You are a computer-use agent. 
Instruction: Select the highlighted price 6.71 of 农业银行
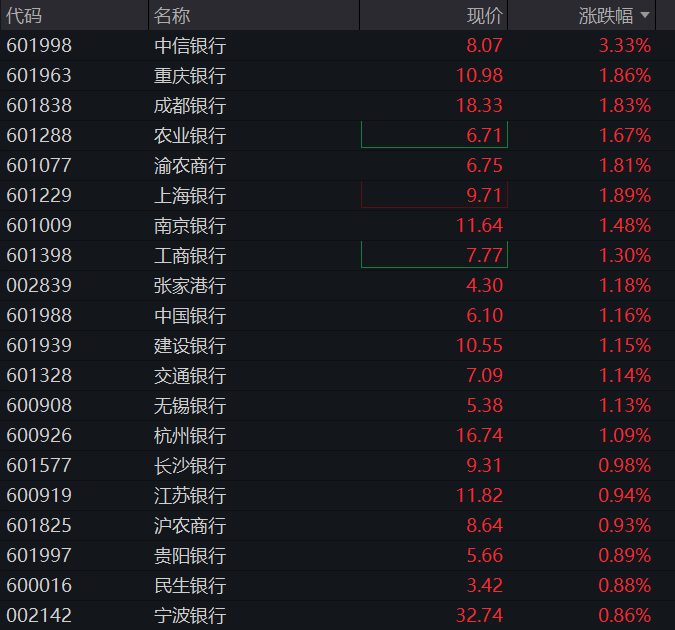[434, 135]
